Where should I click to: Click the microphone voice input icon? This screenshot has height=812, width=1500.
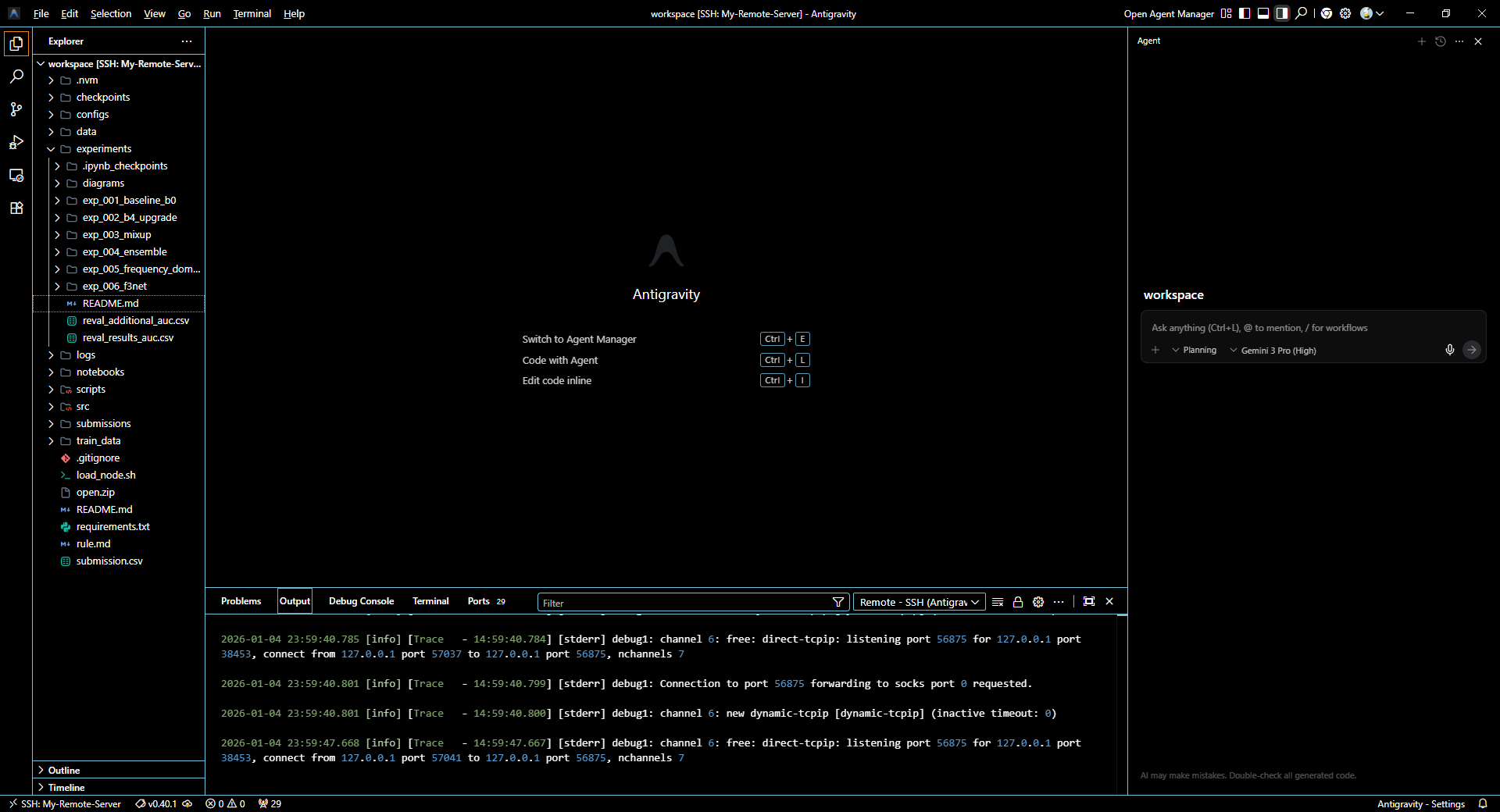[1450, 350]
